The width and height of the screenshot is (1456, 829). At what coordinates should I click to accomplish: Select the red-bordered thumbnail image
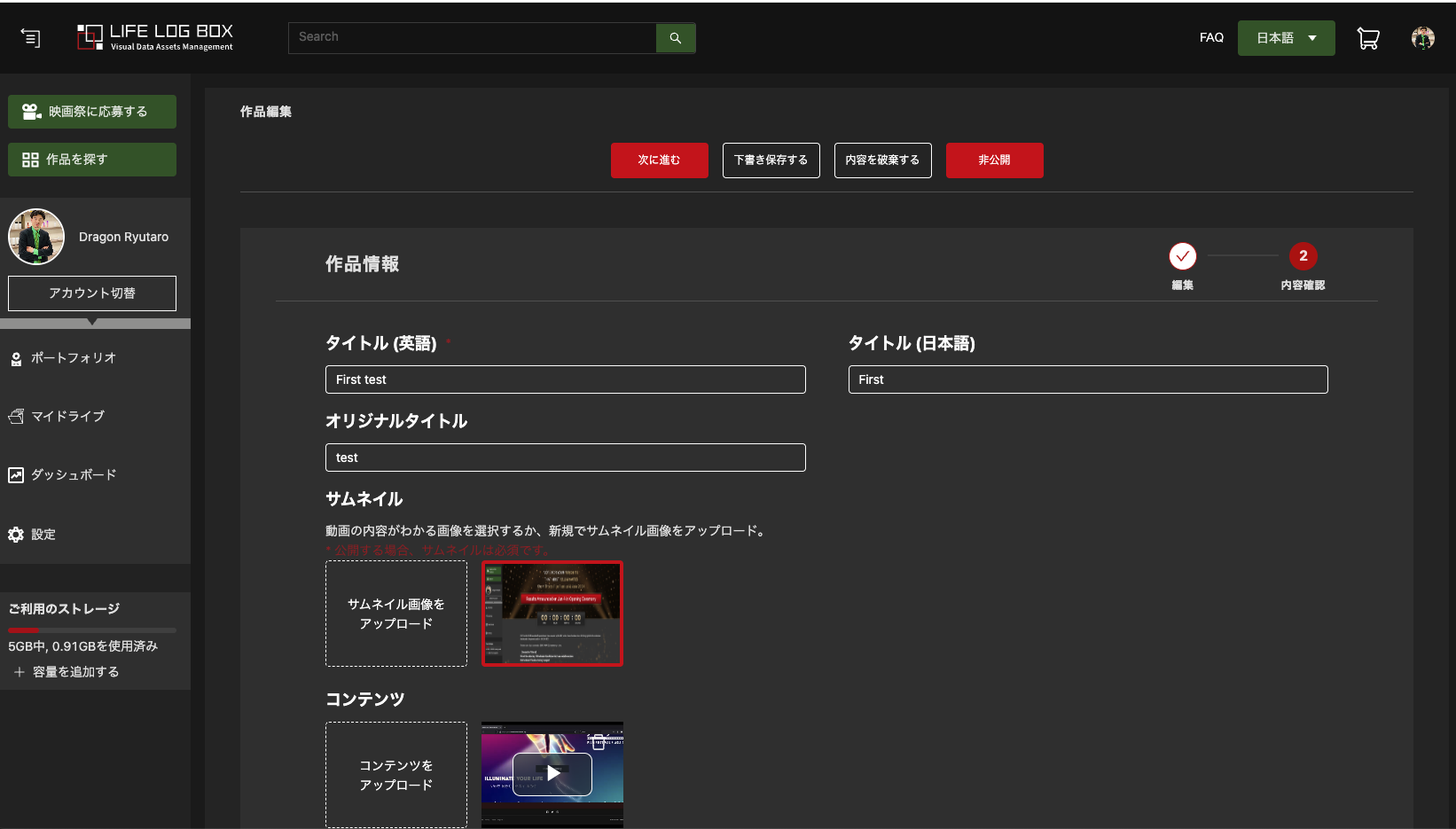(x=552, y=614)
